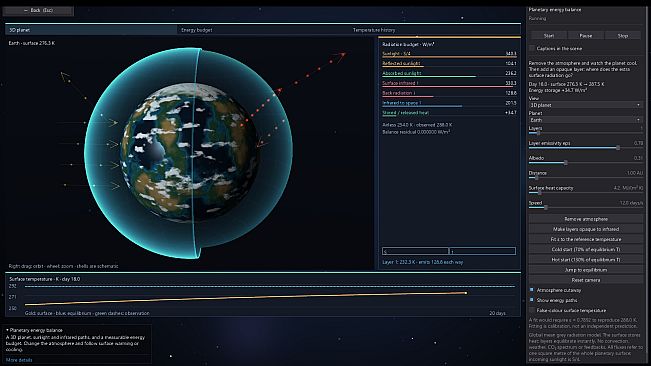Click the Absorbed sunlight budget row
This screenshot has height=366, width=651.
(x=449, y=73)
